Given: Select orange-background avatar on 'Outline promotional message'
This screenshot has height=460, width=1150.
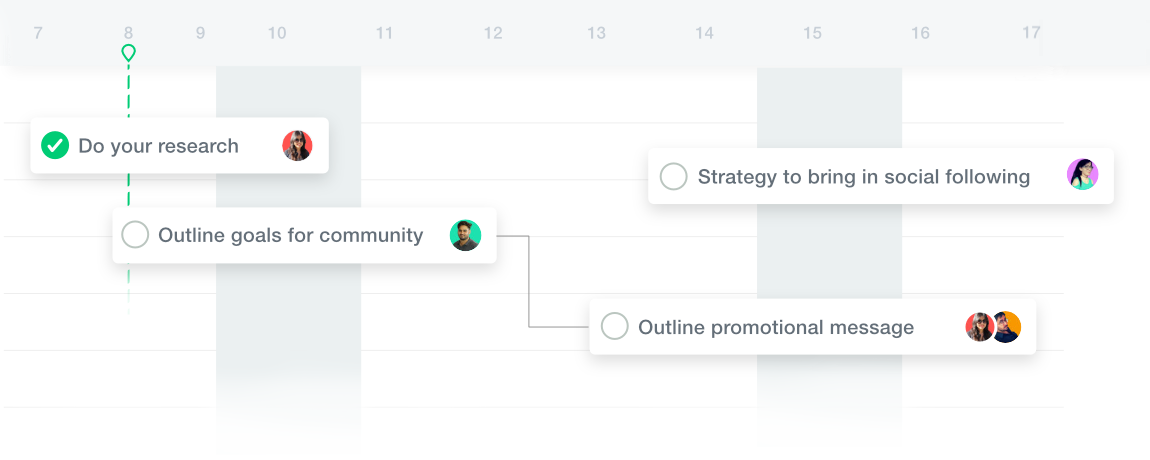Looking at the screenshot, I should pos(1008,326).
